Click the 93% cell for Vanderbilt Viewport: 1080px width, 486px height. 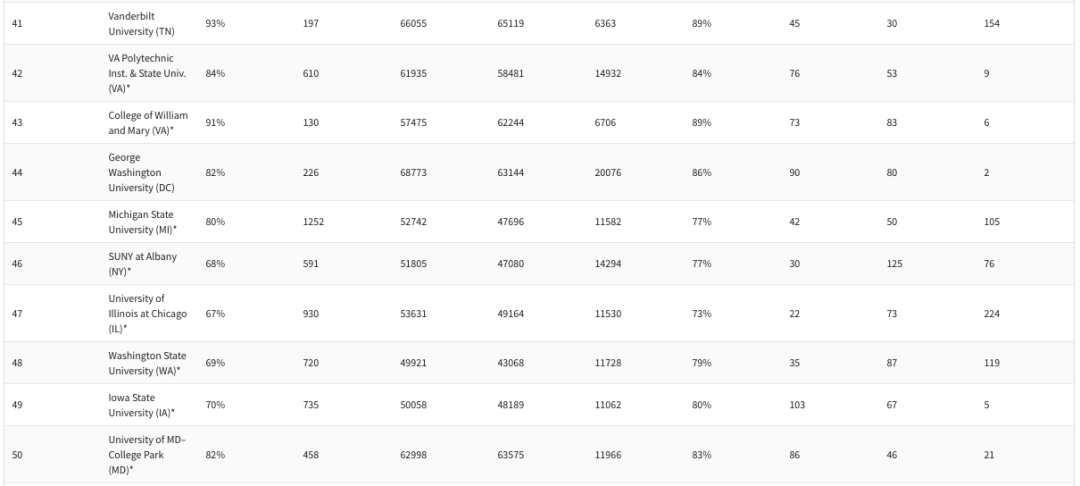(215, 23)
